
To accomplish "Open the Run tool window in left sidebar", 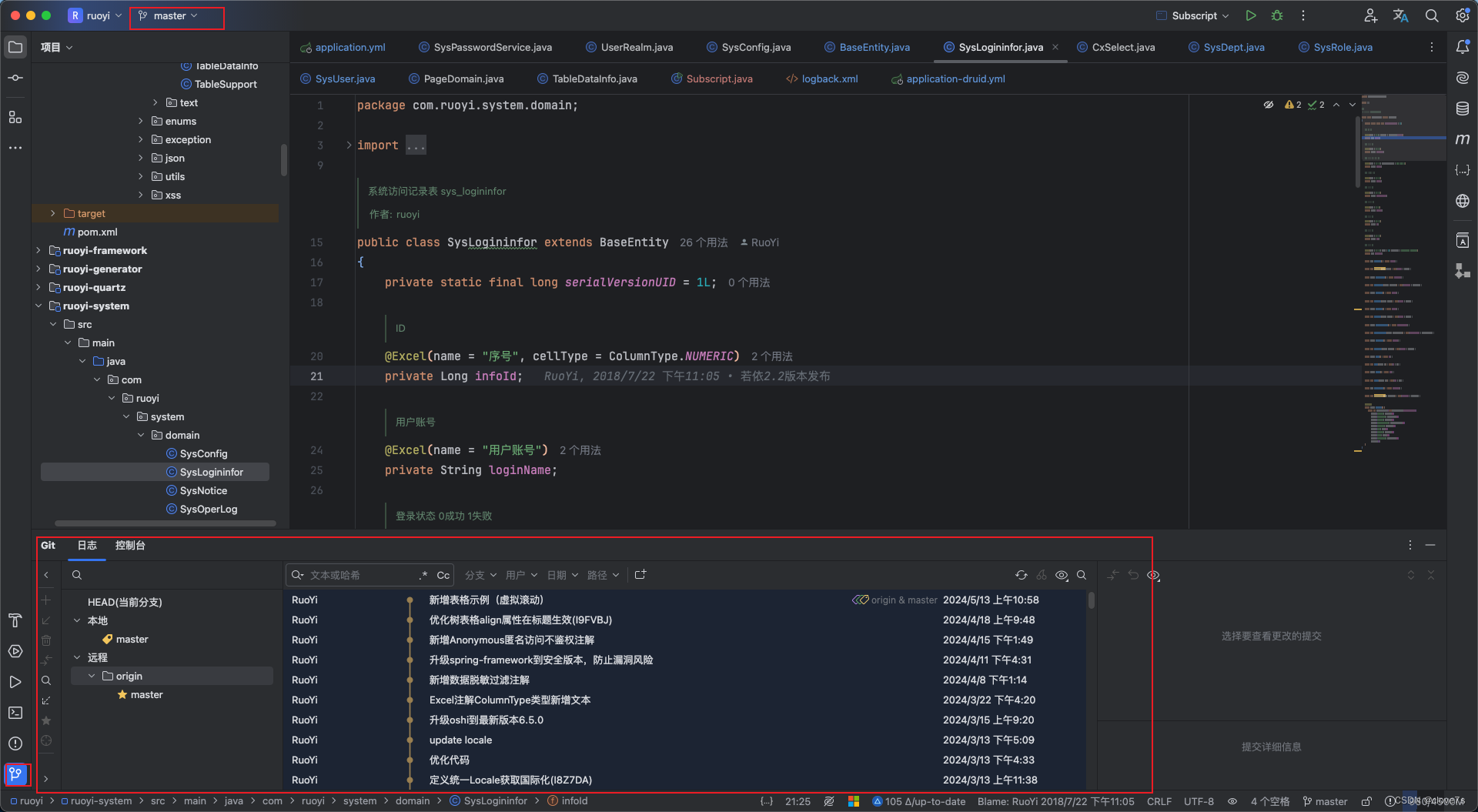I will [x=15, y=682].
